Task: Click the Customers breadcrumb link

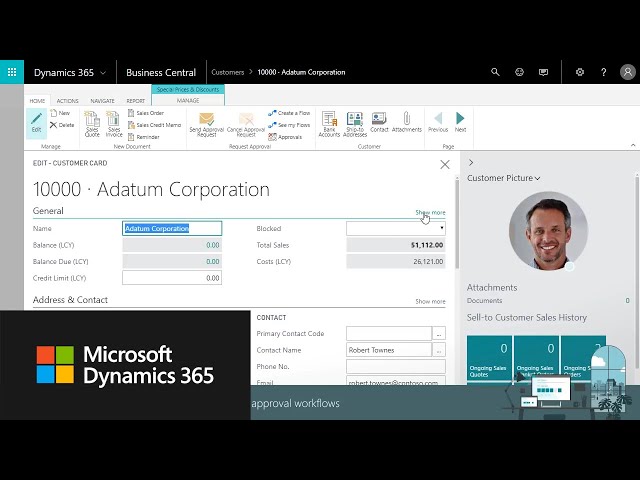Action: click(x=228, y=72)
